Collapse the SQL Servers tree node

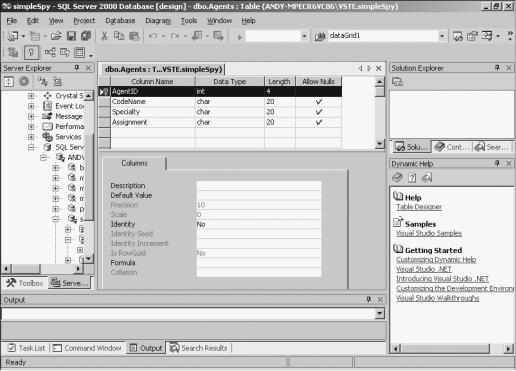click(x=31, y=147)
